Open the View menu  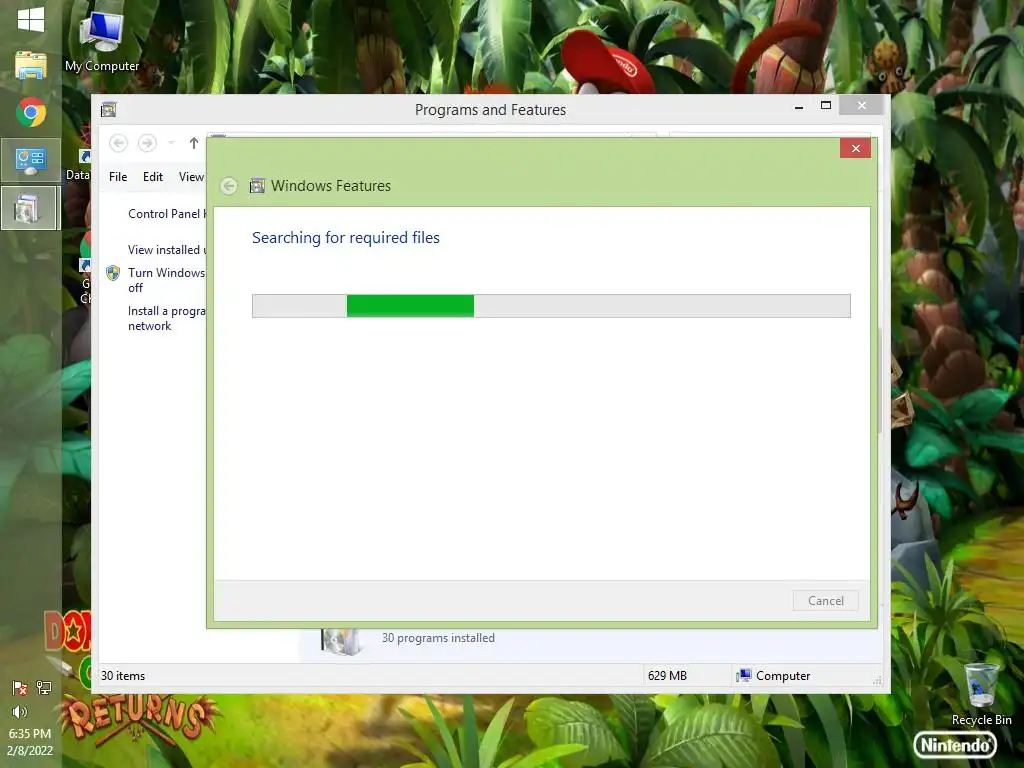tap(191, 177)
